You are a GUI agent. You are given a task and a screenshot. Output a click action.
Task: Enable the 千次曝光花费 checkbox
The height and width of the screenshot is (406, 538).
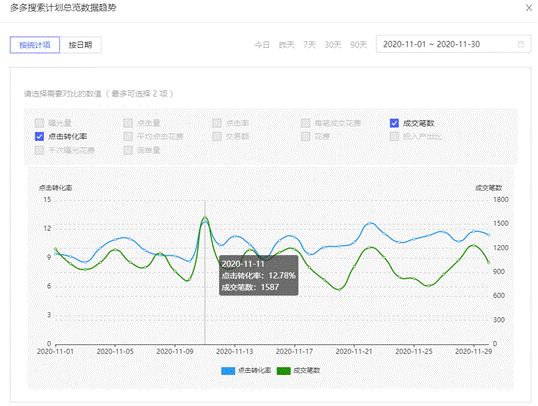[x=39, y=150]
